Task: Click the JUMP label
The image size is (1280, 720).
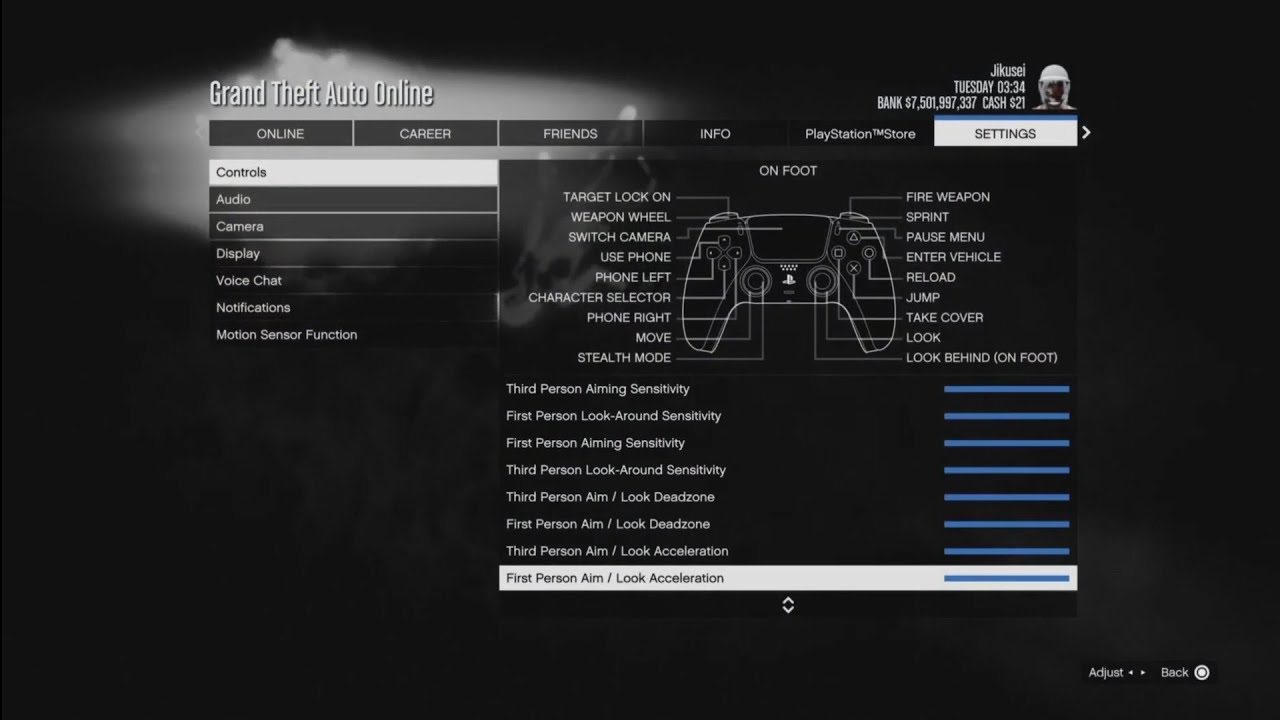Action: 923,297
